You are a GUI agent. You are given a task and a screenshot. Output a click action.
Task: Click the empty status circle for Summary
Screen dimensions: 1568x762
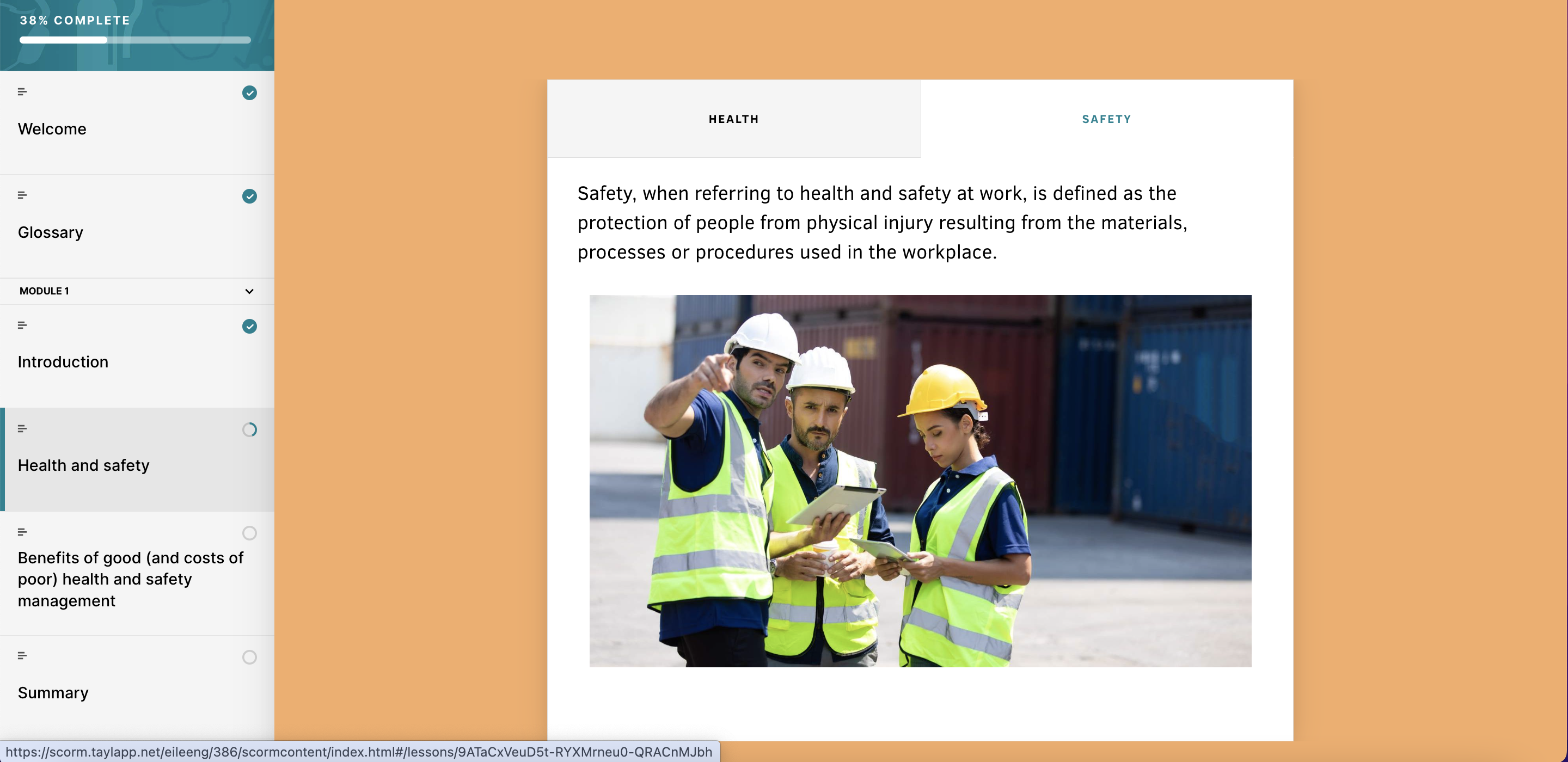point(249,657)
